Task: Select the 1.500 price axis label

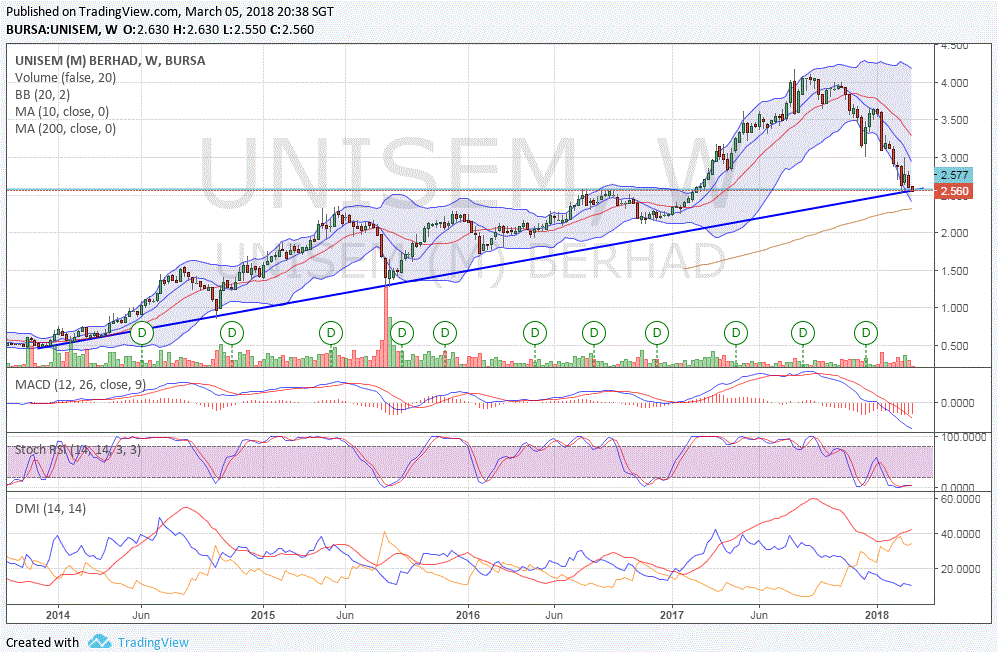Action: [x=954, y=271]
